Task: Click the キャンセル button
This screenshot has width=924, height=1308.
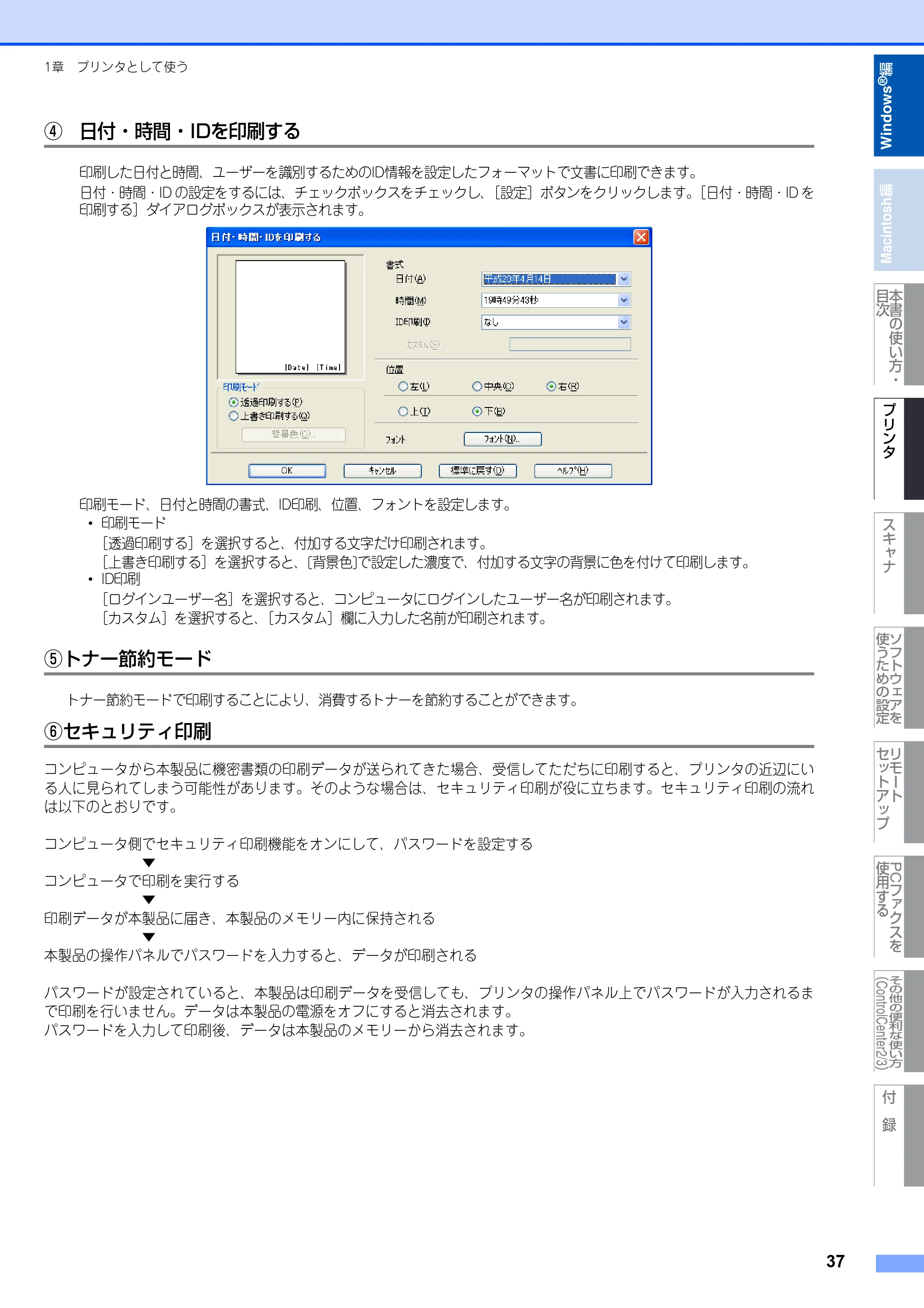Action: click(382, 470)
